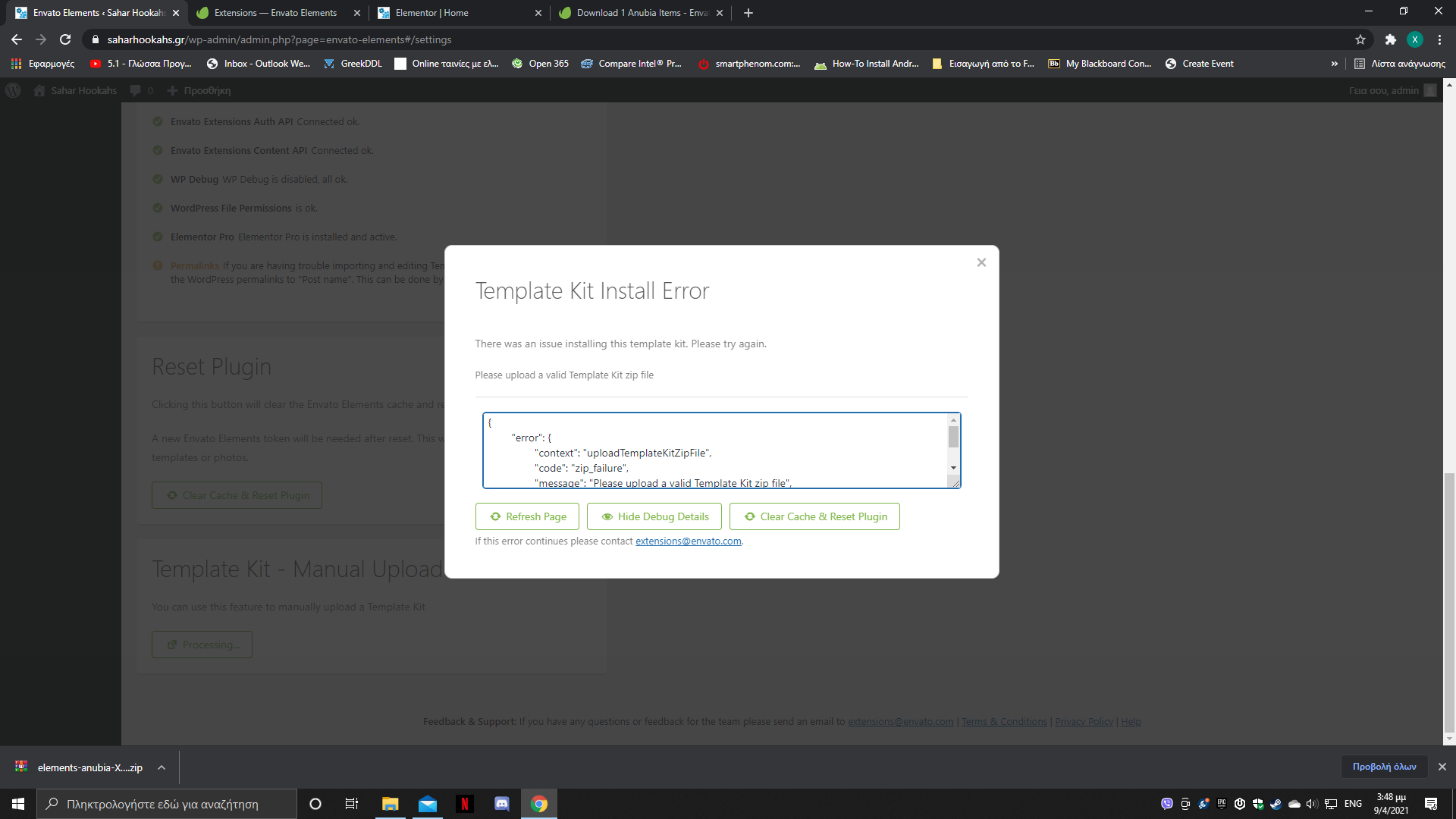Open the Προσθήκη new content menu
Image resolution: width=1456 pixels, height=819 pixels.
click(199, 90)
